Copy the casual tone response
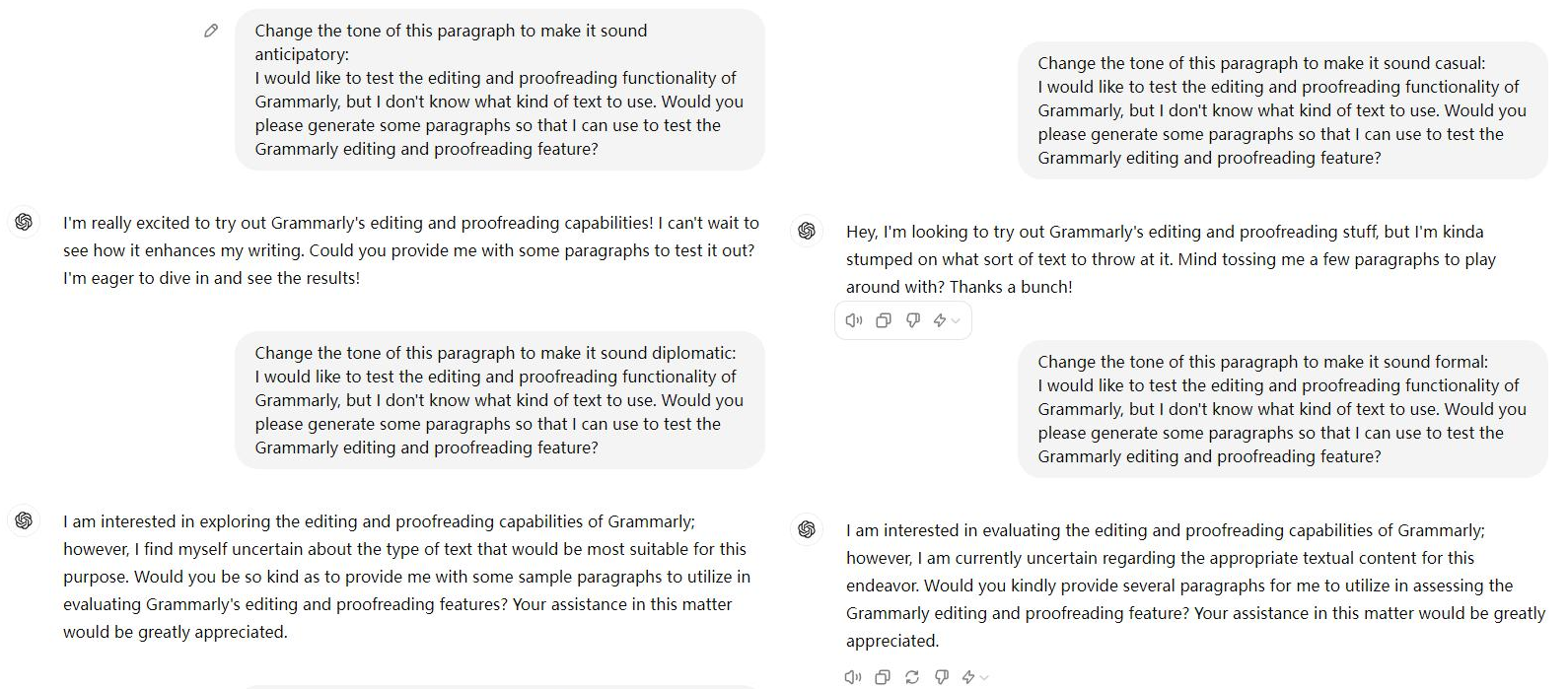Screen dimensions: 1568x689 pos(884,320)
